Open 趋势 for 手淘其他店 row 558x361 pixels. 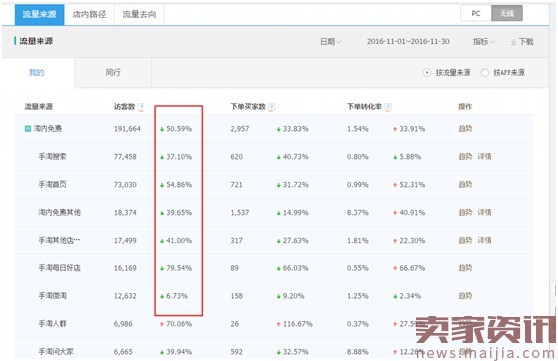pyautogui.click(x=465, y=240)
